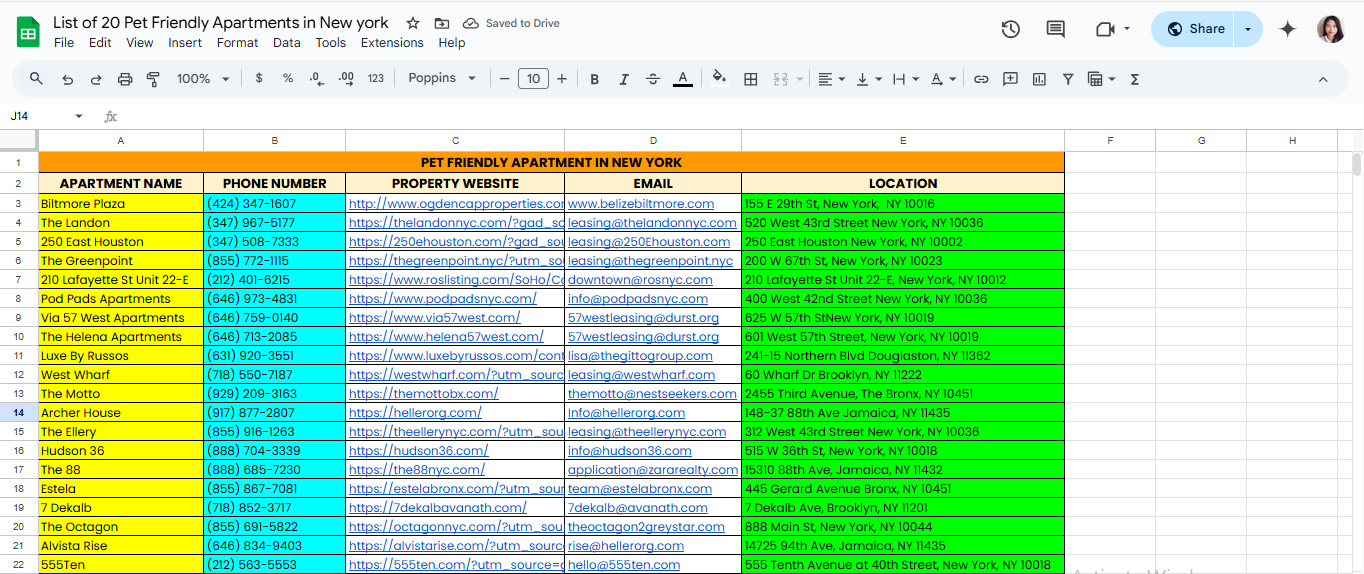Toggle the create a filter icon
This screenshot has width=1364, height=574.
coord(1068,79)
